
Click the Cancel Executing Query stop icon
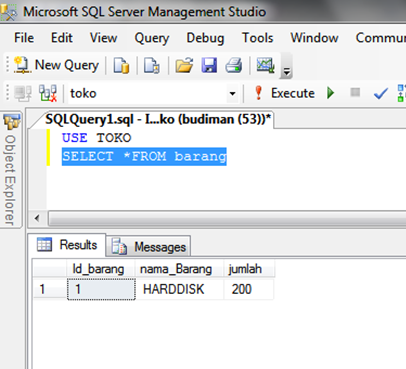(x=355, y=92)
